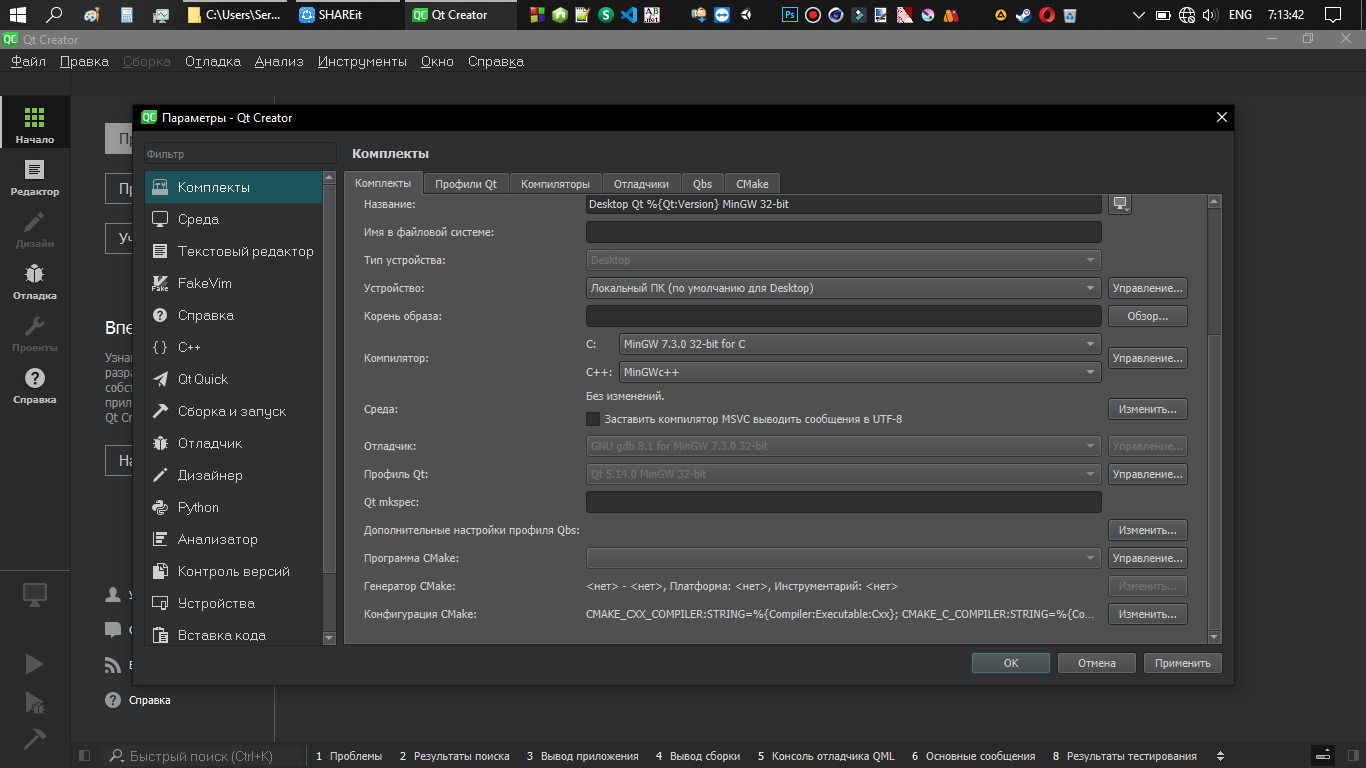
Task: Select Анализатор category in settings list
Action: (x=234, y=539)
